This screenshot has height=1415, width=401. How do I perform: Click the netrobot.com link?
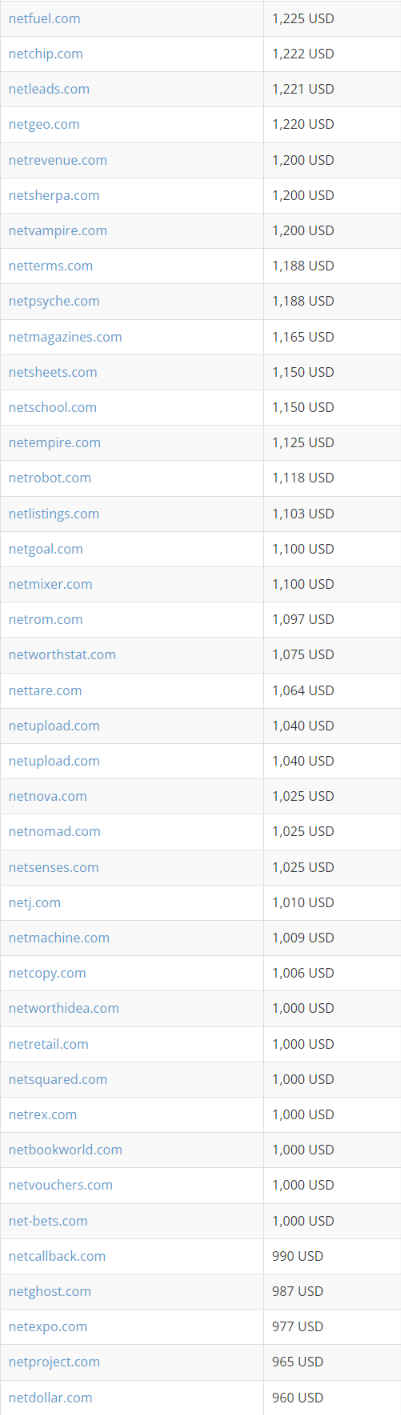click(x=50, y=478)
